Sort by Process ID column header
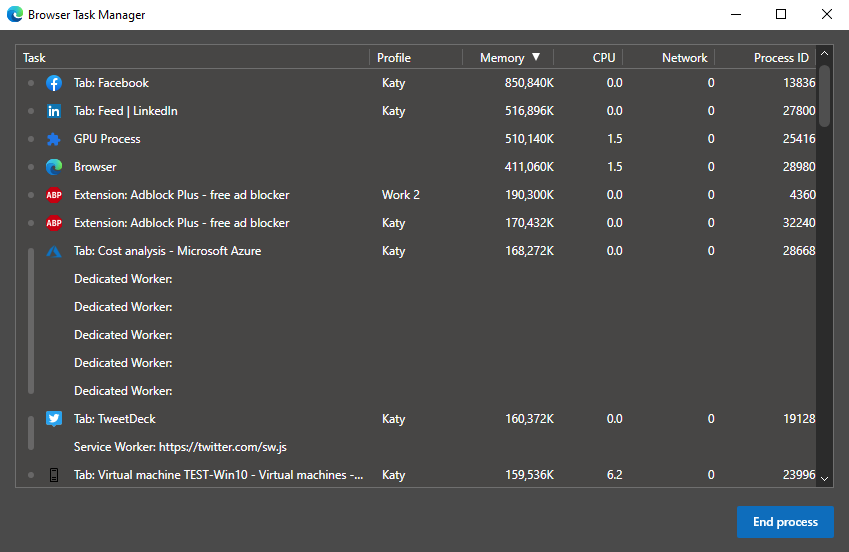 pos(781,58)
